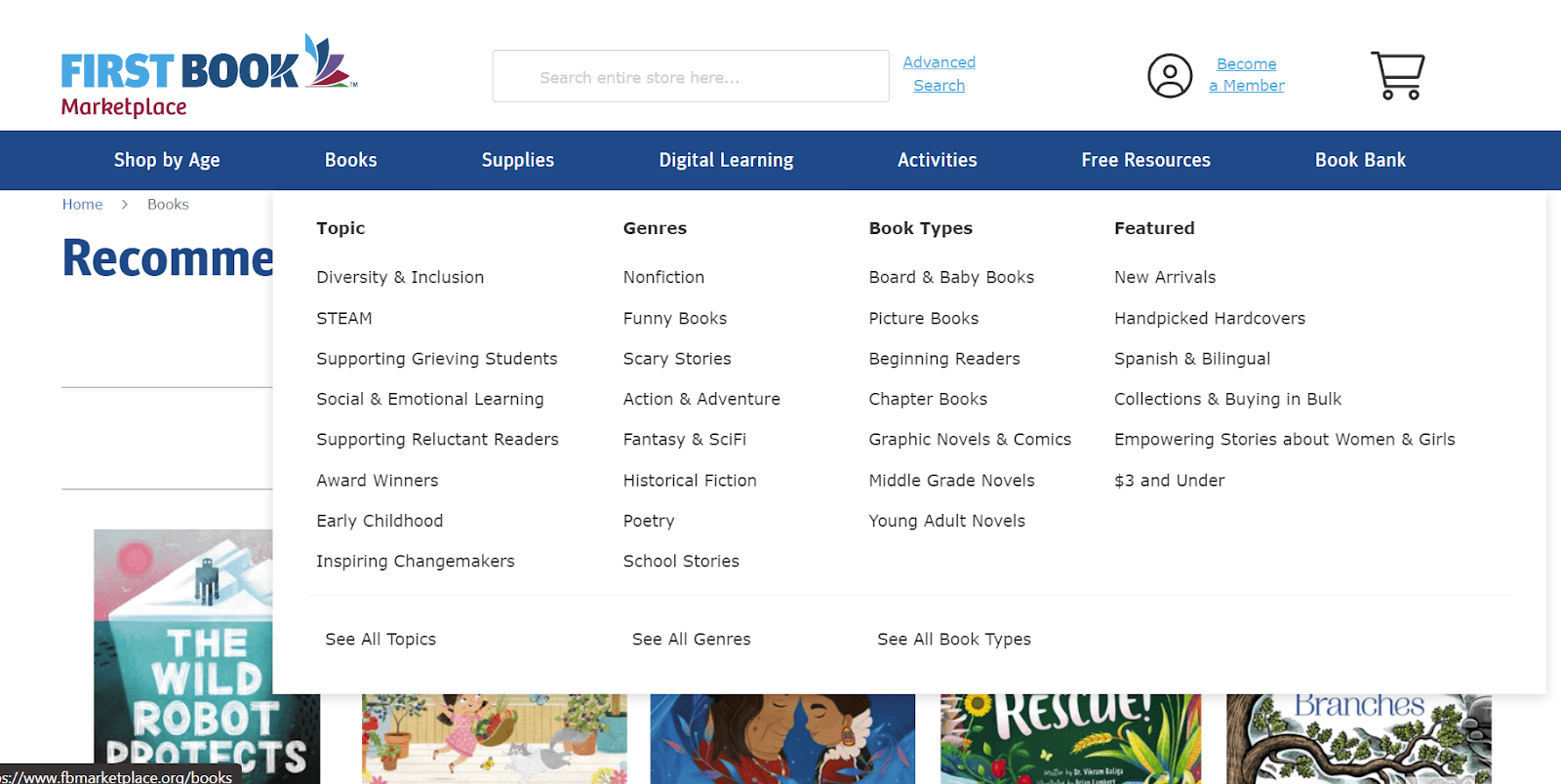
Task: Click inside the store search field
Action: (x=691, y=76)
